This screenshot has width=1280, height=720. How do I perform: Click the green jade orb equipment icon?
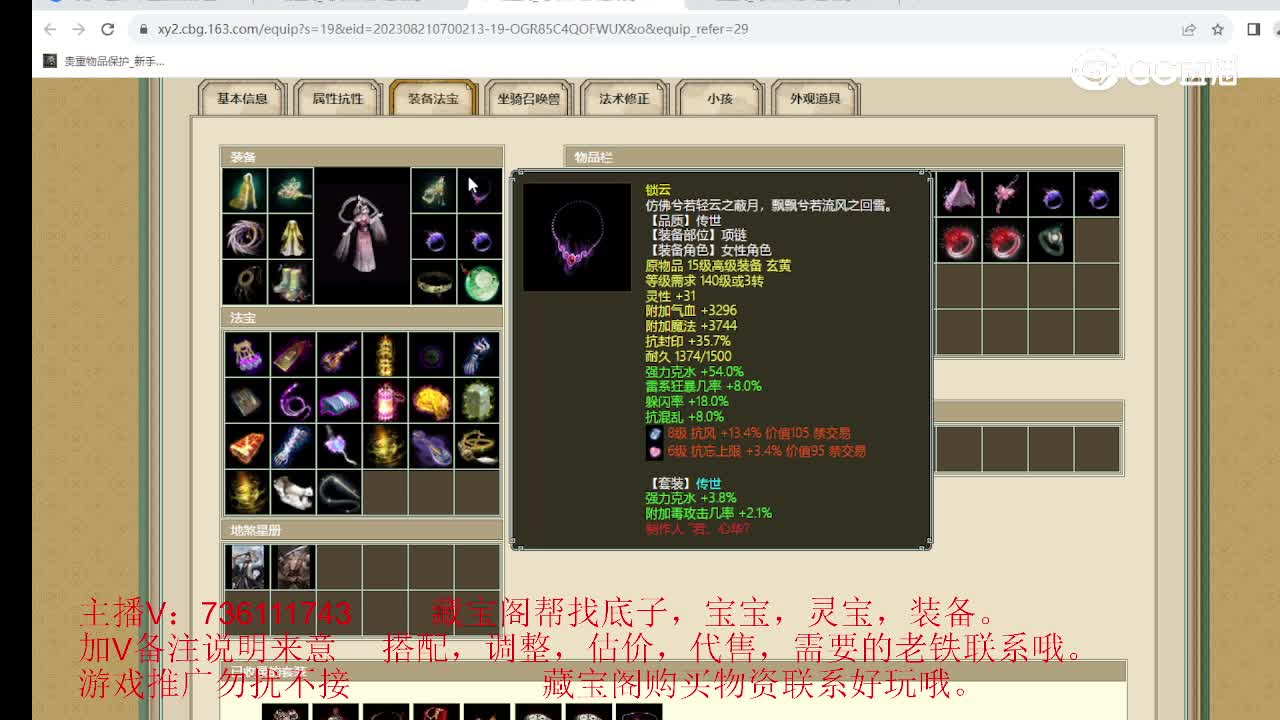(x=480, y=282)
